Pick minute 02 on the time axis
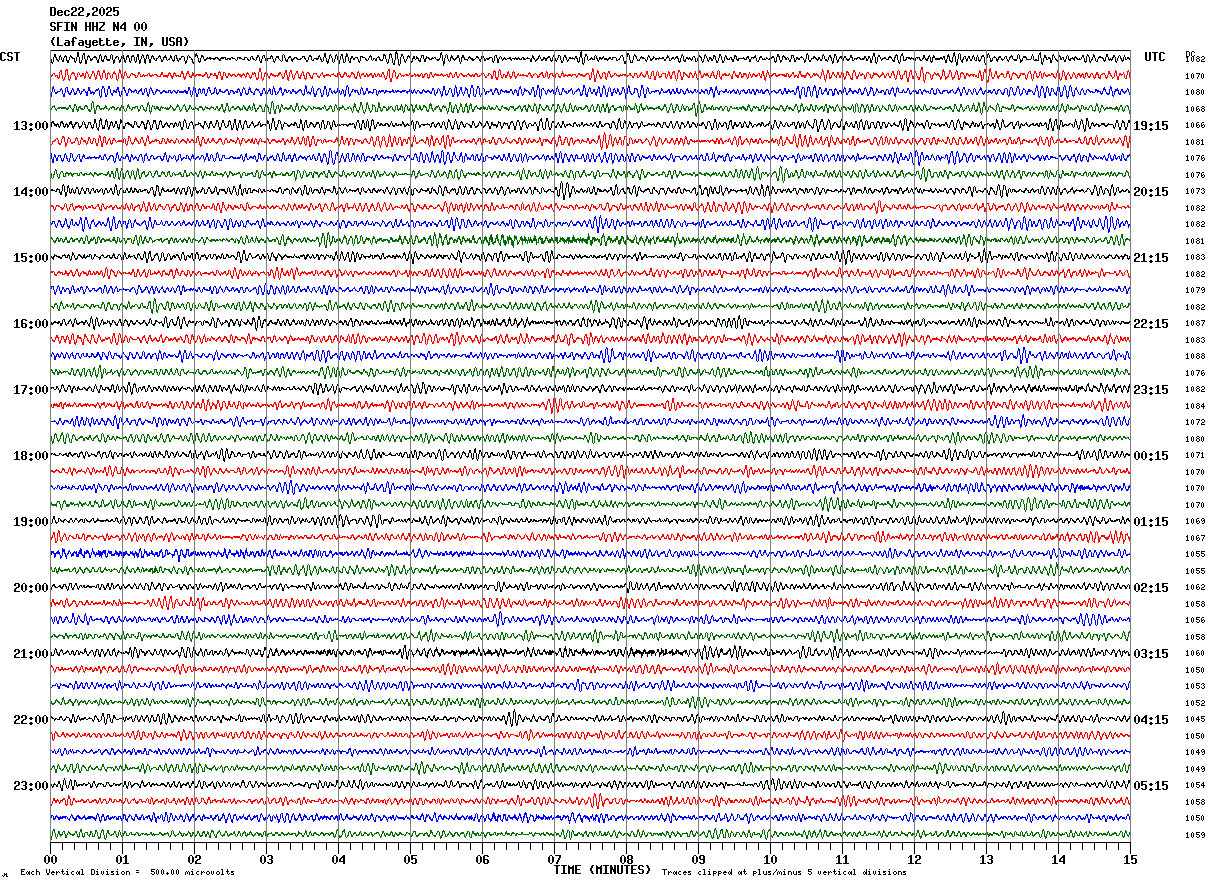This screenshot has height=886, width=1210. click(194, 859)
